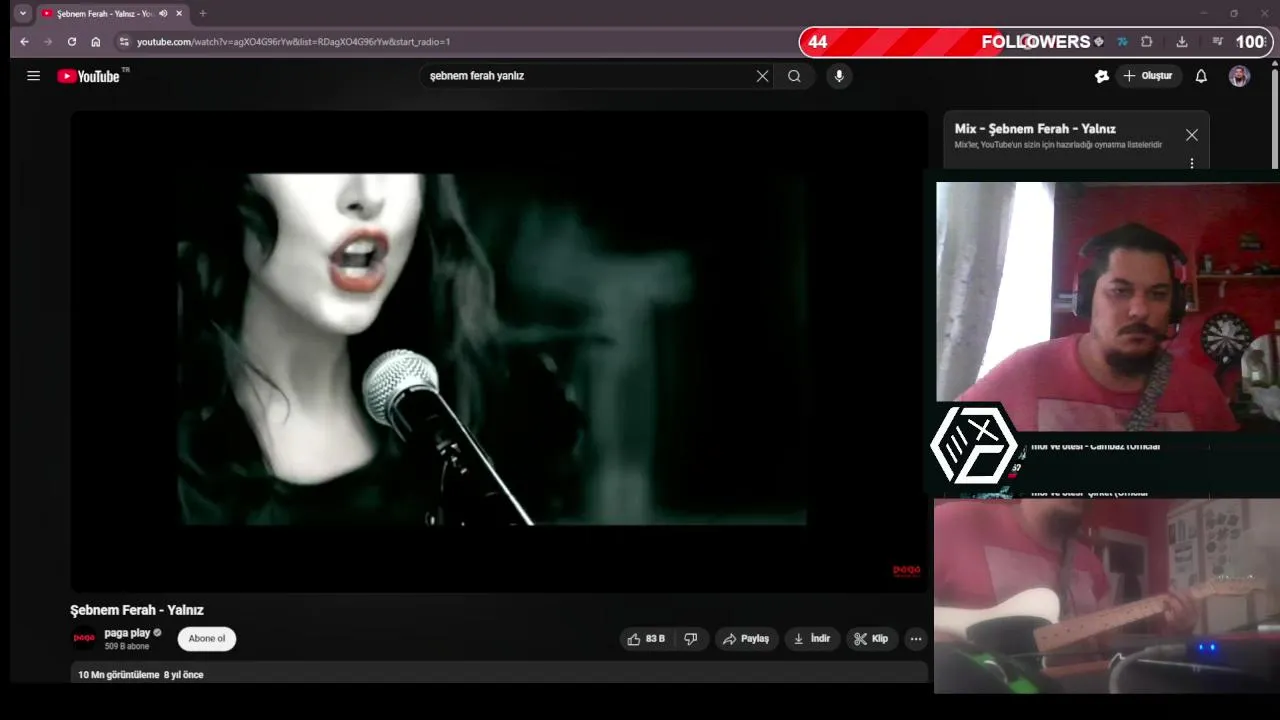Image resolution: width=1280 pixels, height=720 pixels.
Task: Start voice search with the microphone icon
Action: point(839,76)
